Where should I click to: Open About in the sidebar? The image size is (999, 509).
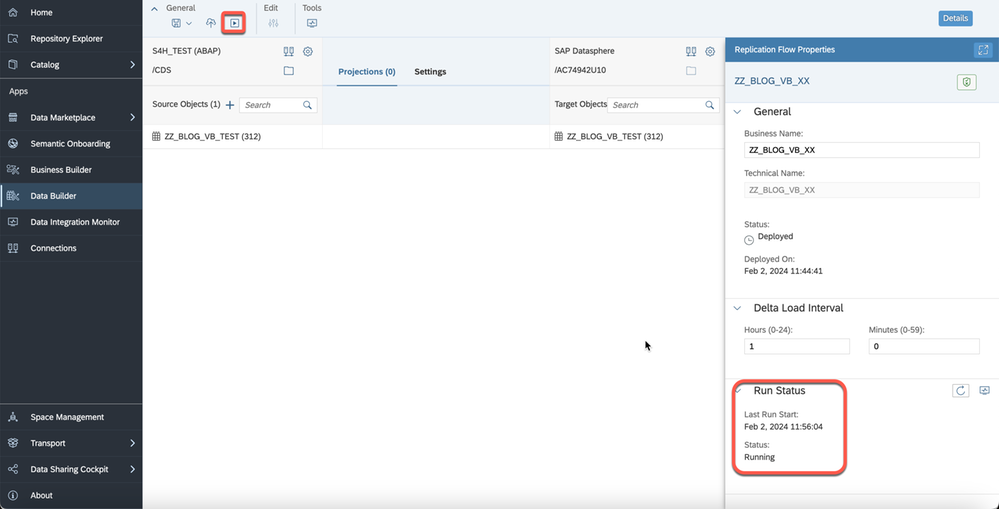[x=71, y=496]
